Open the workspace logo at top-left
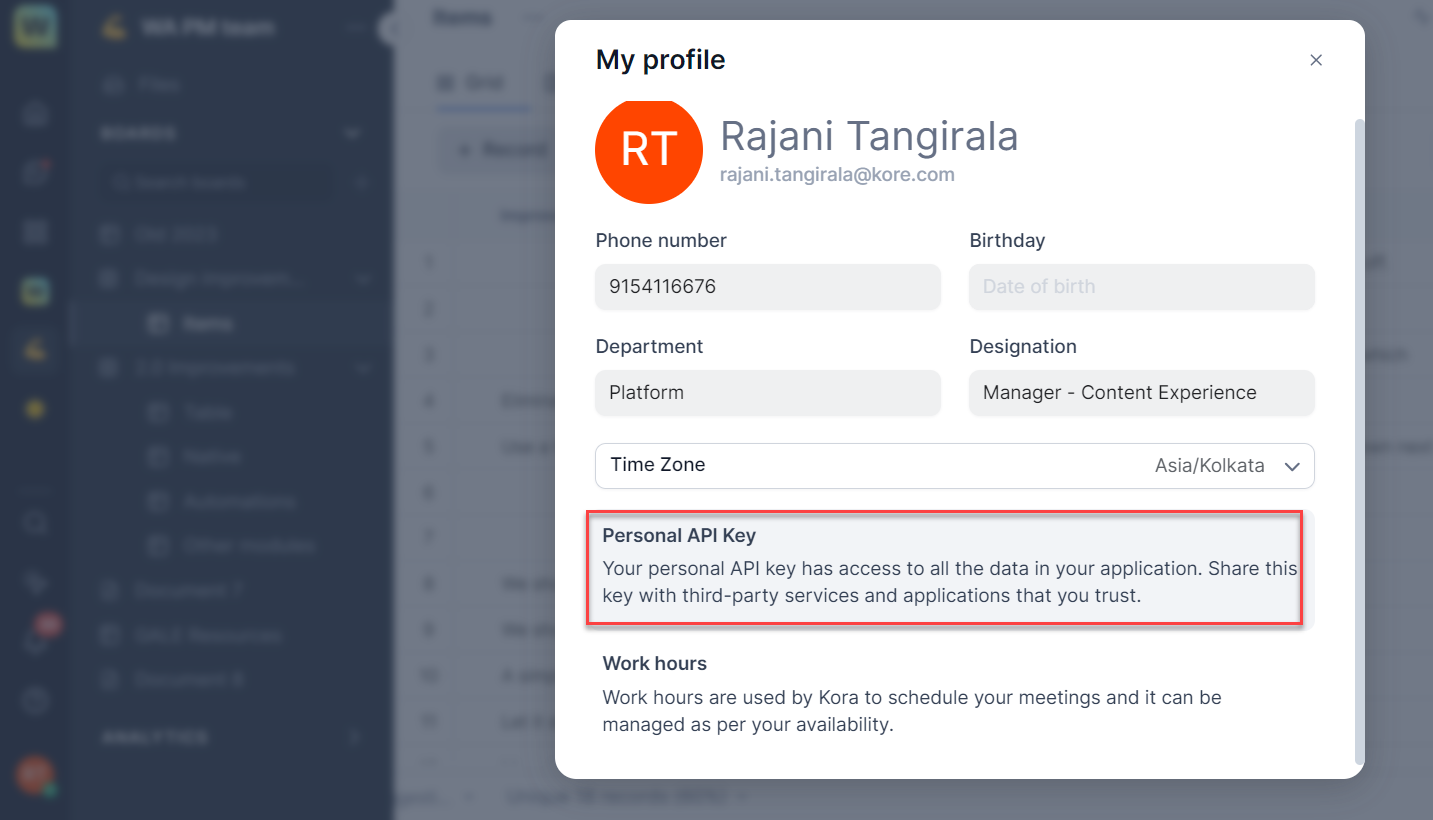Screen dimensions: 1433x820 coord(35,28)
